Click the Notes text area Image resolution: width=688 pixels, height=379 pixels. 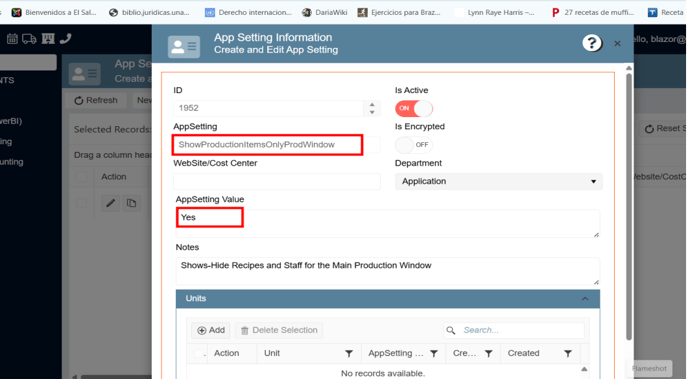pos(388,272)
